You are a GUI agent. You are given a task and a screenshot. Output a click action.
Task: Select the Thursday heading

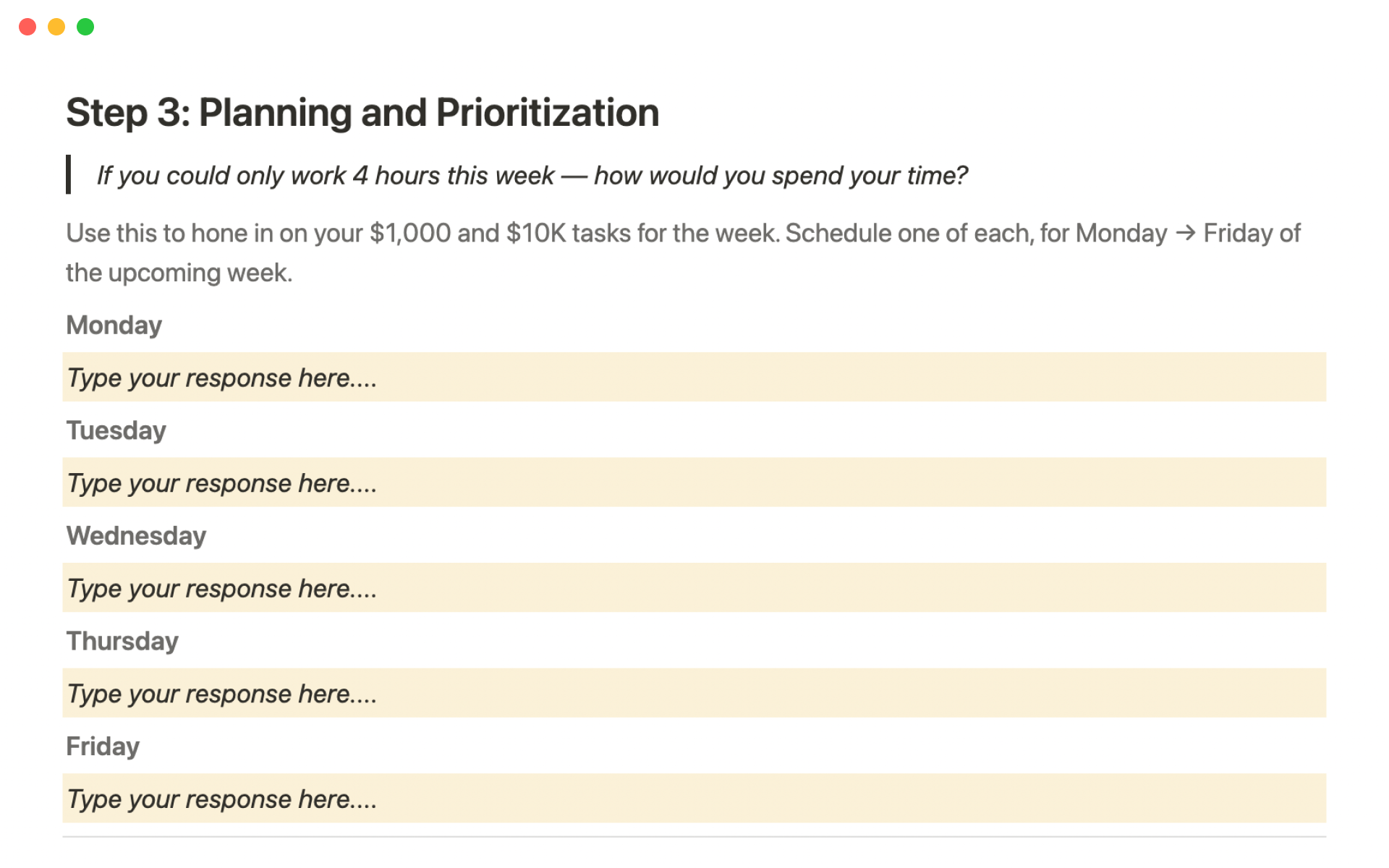coord(122,642)
